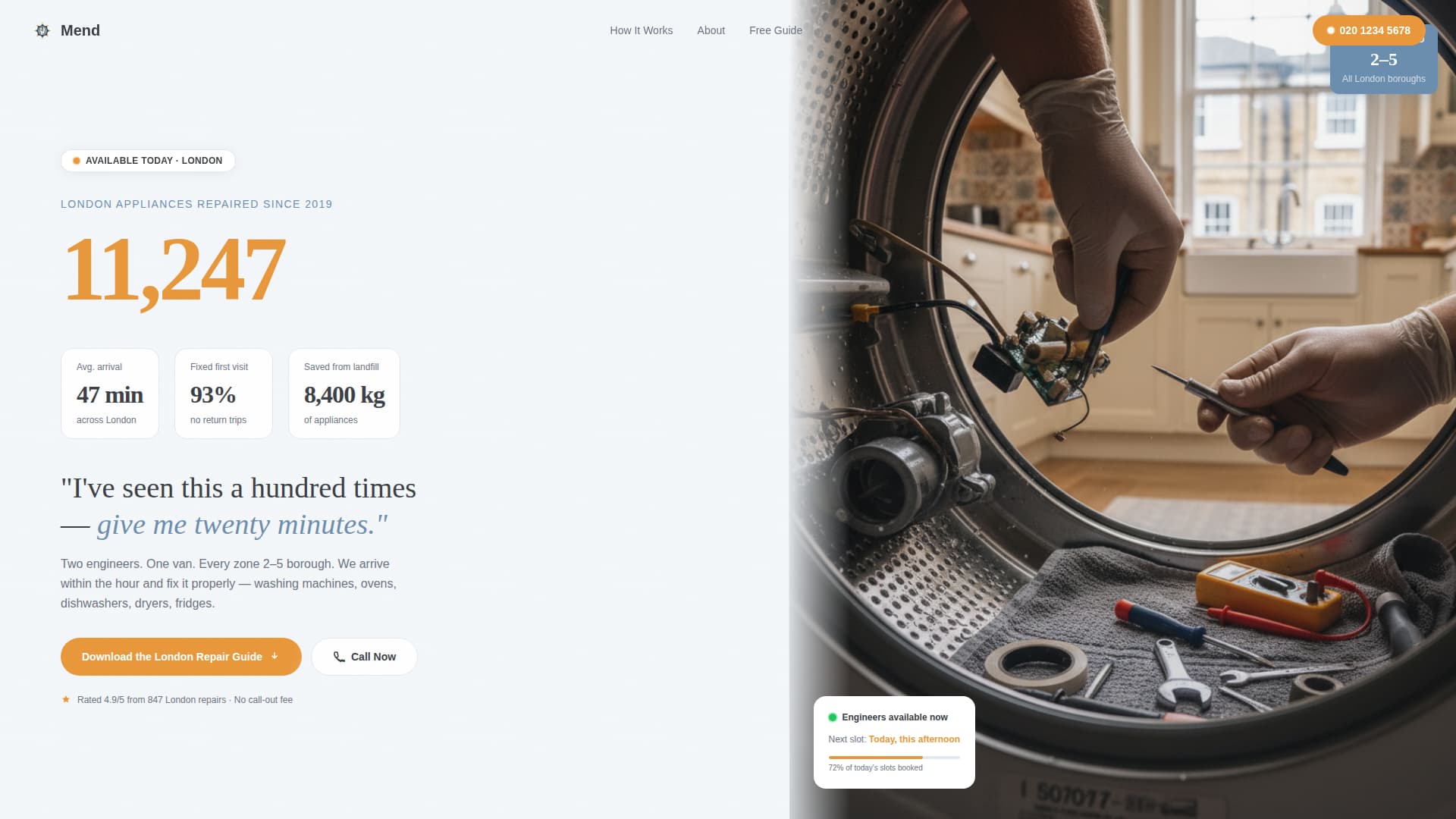1456x819 pixels.
Task: Click the Two engineers One van paragraph
Action: [x=229, y=583]
